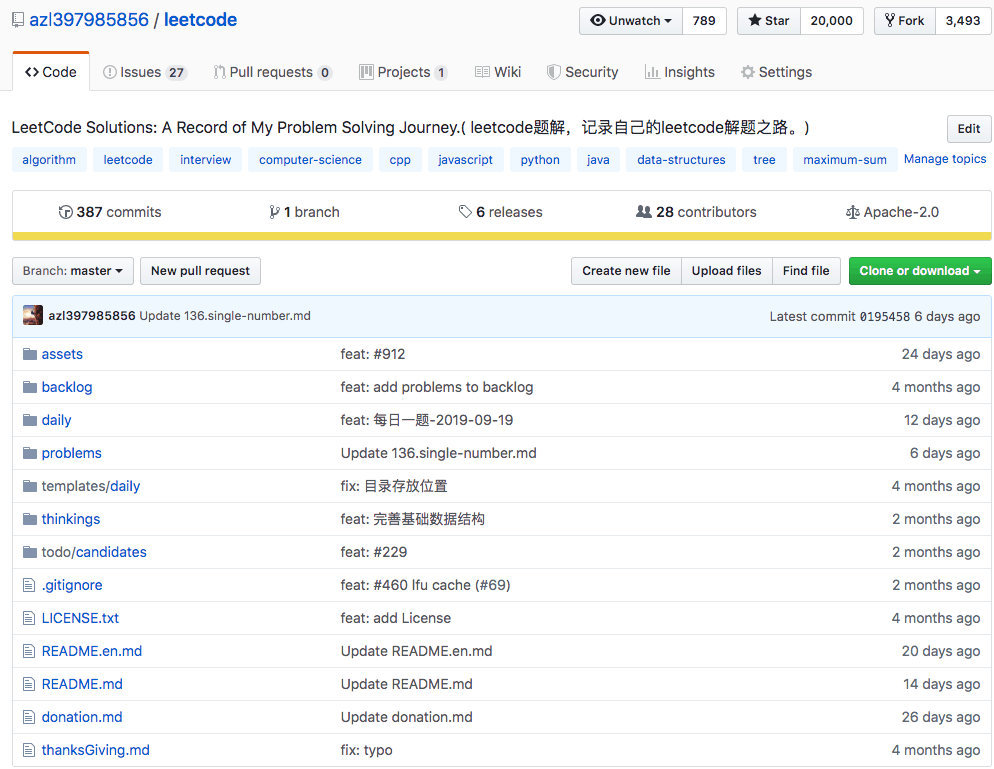Click the computer-science topic tag
The image size is (994, 769).
tap(310, 160)
